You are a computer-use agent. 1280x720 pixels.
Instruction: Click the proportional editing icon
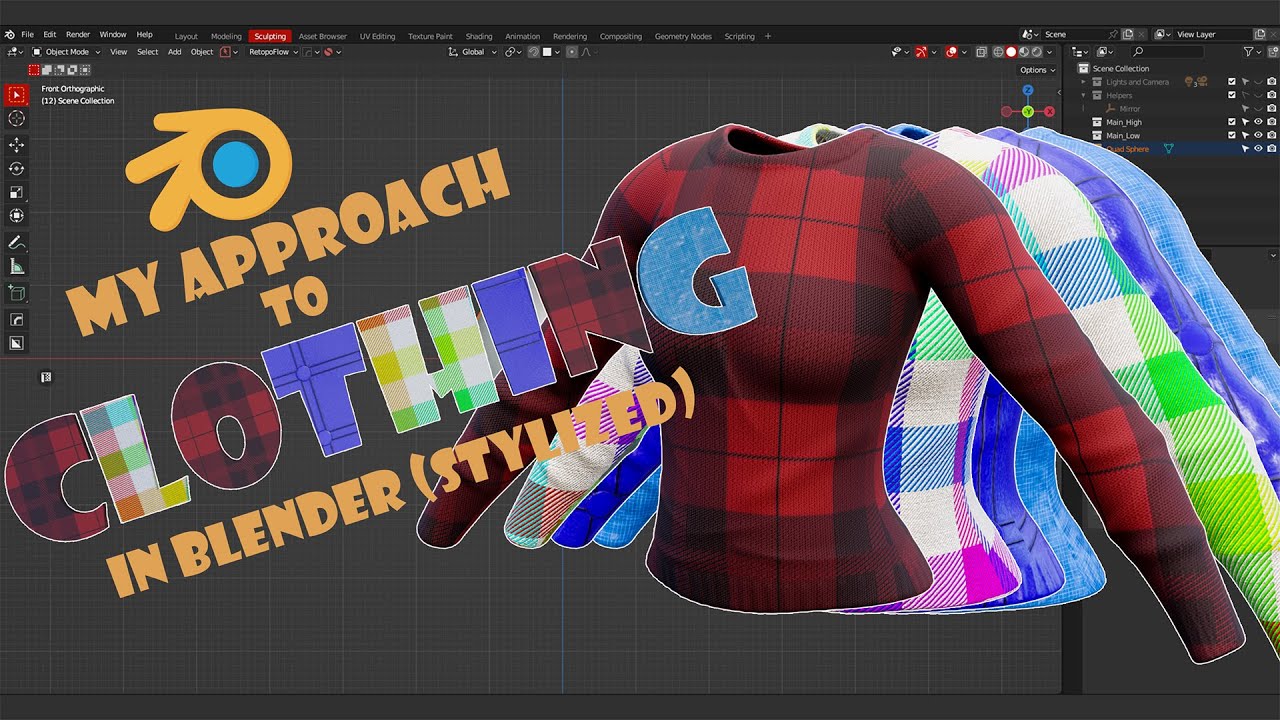pos(571,52)
